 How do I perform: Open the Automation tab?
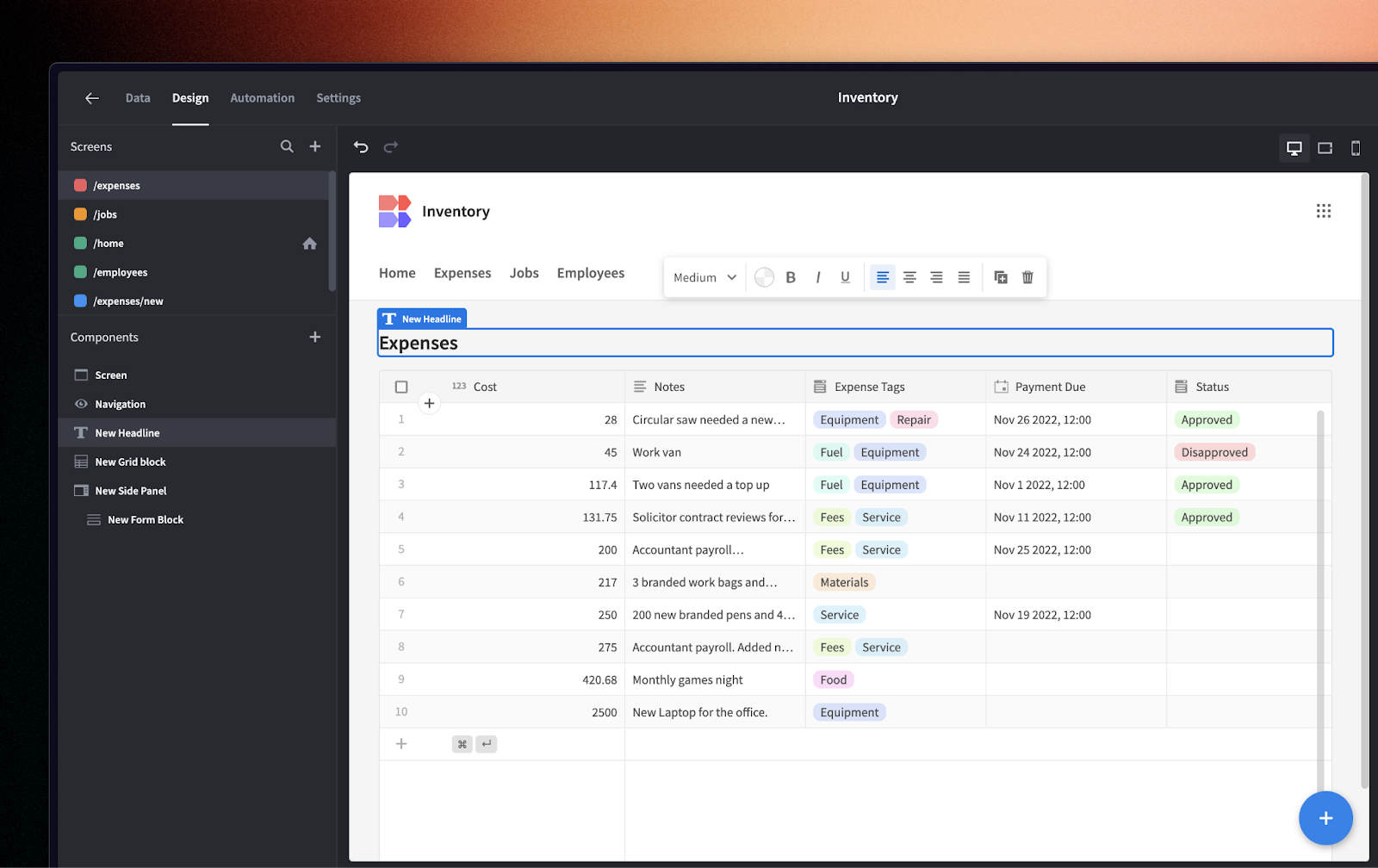click(x=262, y=97)
